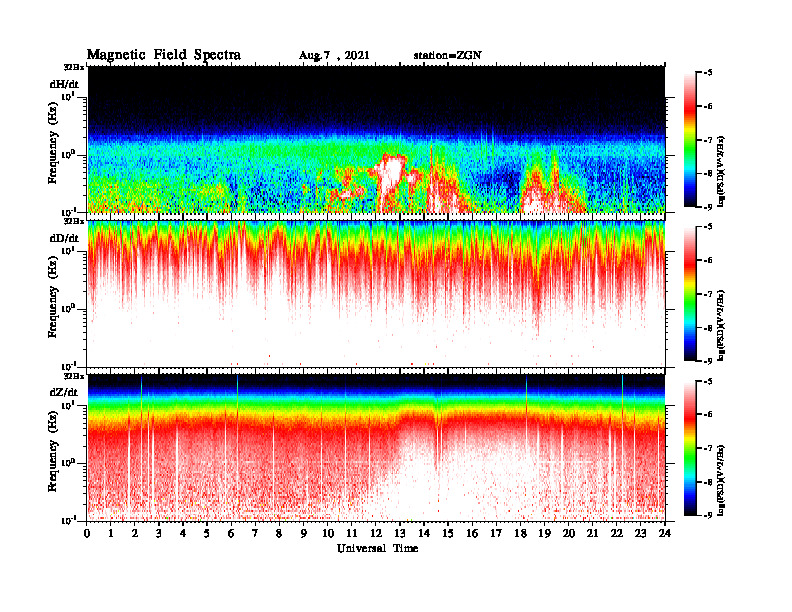
Task: Select the date label "Aug 7, 2021"
Action: (x=334, y=56)
